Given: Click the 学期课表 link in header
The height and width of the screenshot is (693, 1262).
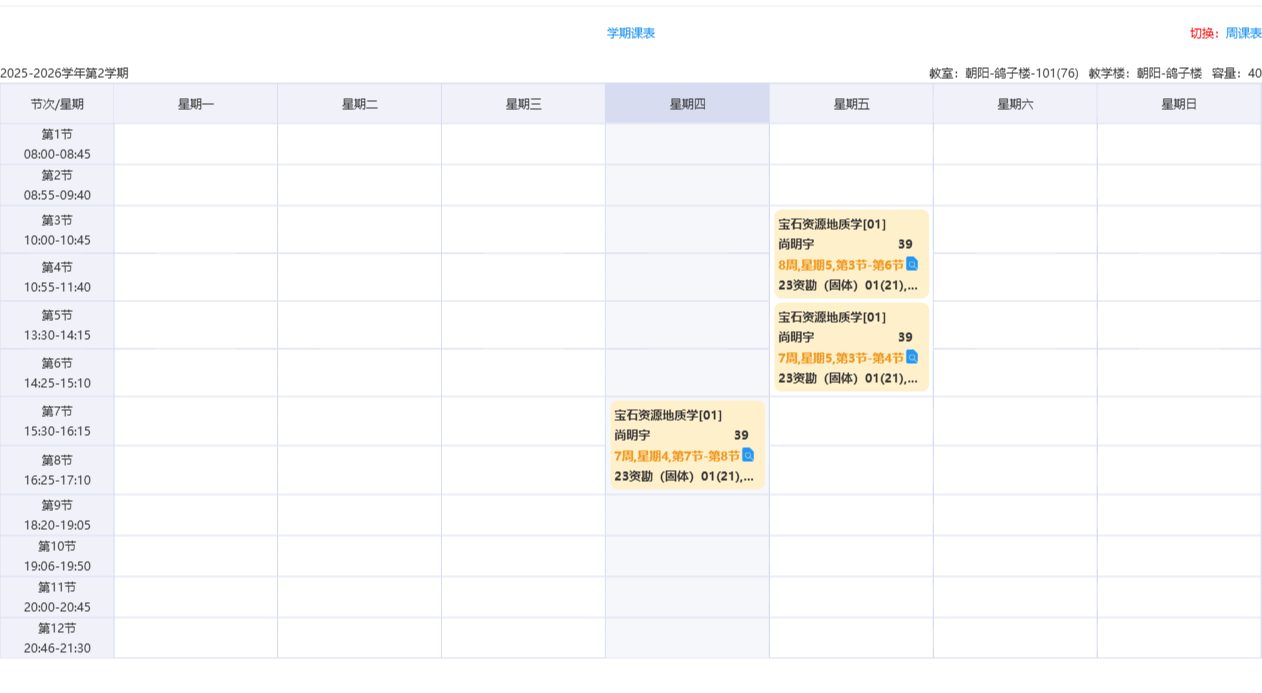Looking at the screenshot, I should tap(631, 33).
